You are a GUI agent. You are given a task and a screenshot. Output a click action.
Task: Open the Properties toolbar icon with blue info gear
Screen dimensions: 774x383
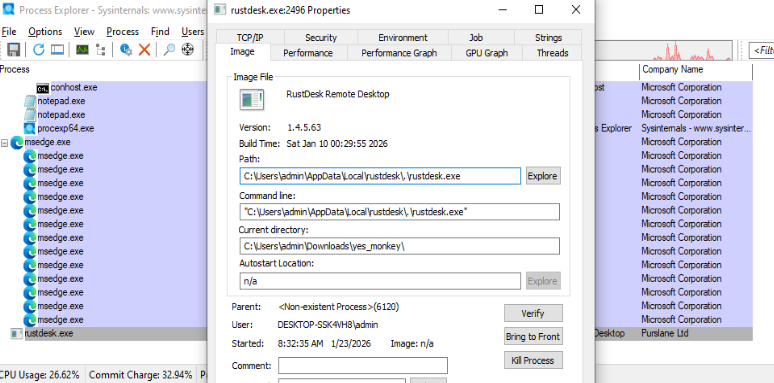[x=126, y=49]
